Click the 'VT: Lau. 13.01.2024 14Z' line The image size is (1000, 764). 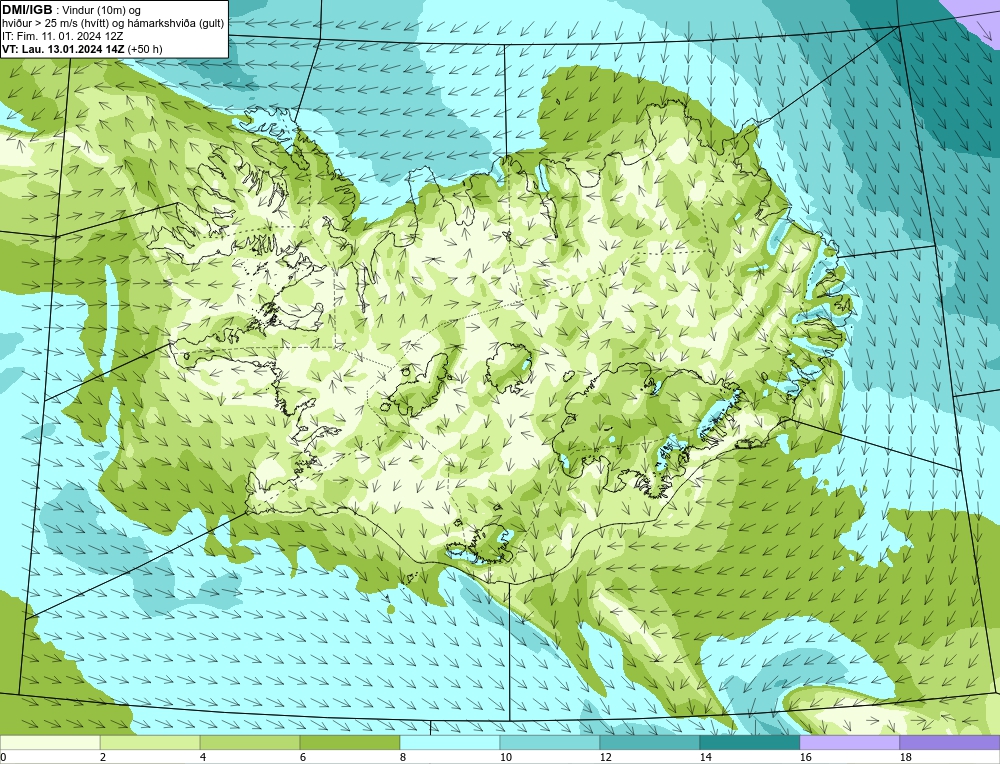[64, 49]
